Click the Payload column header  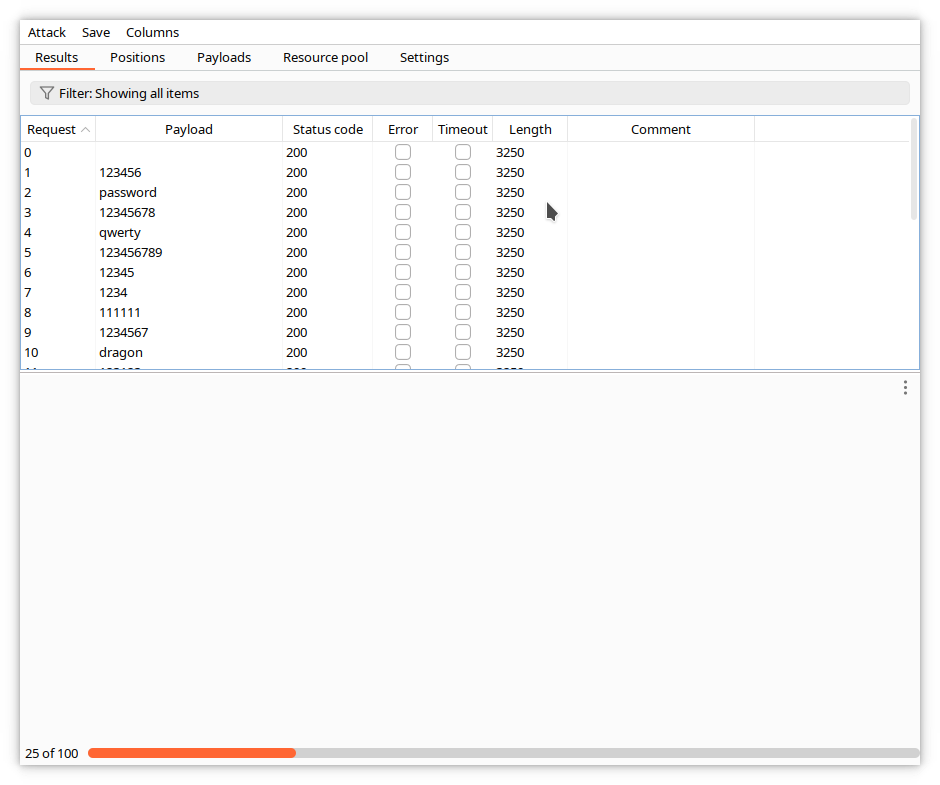(189, 129)
